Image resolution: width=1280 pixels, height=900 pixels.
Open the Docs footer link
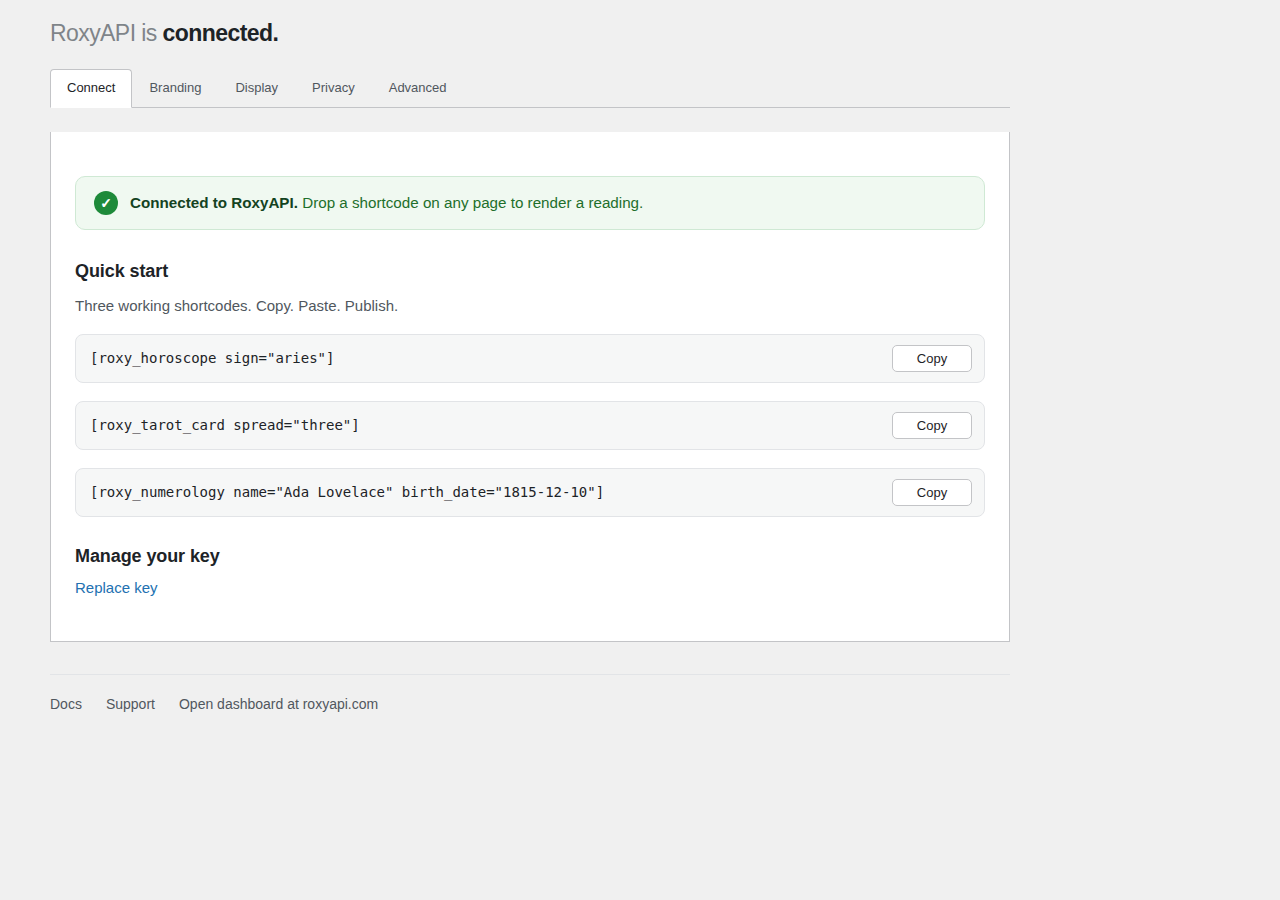[66, 704]
